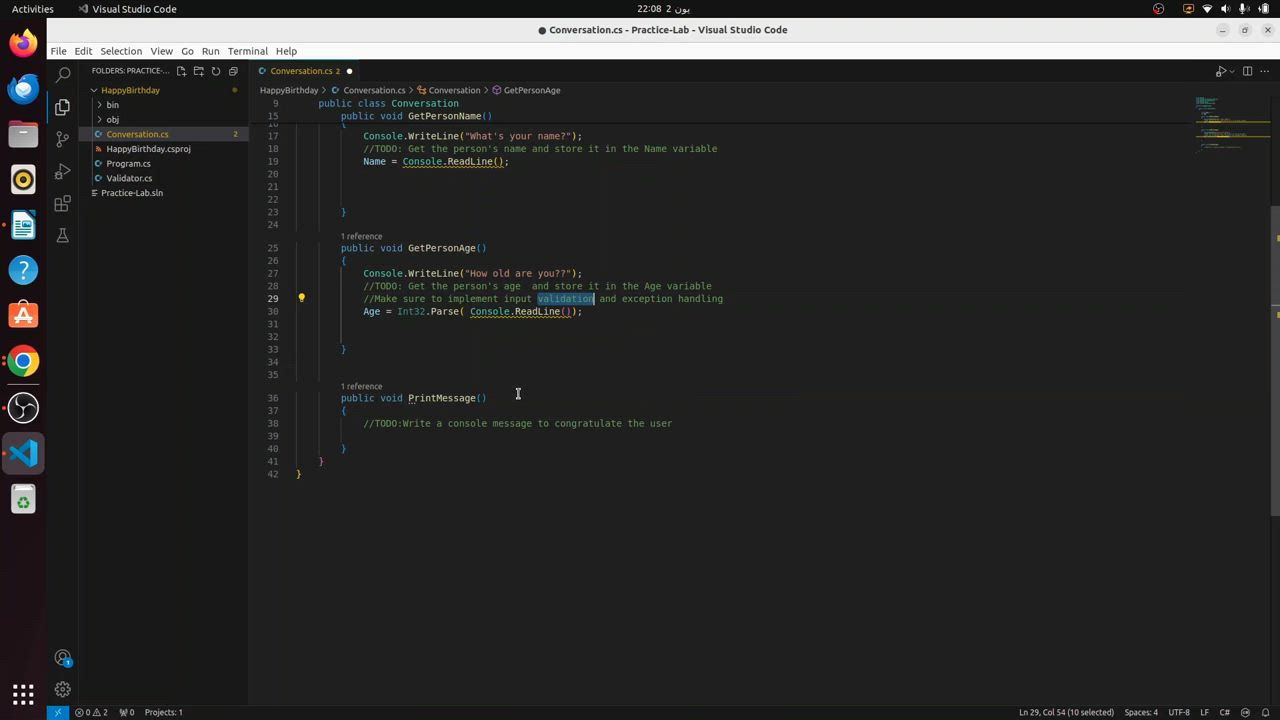
Task: Open Validator.cs from the explorer
Action: coord(129,178)
